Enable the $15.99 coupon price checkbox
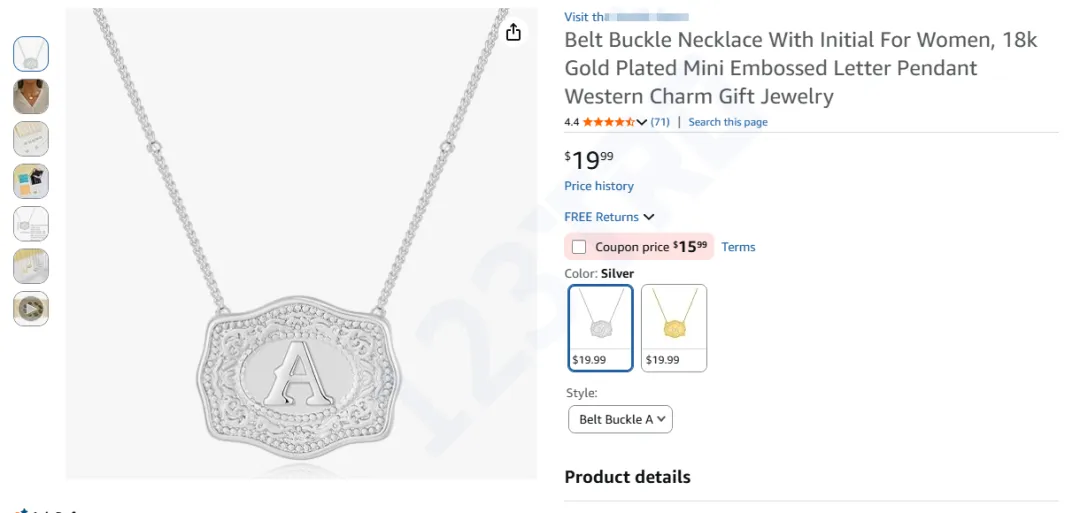The width and height of the screenshot is (1080, 513). 579,247
